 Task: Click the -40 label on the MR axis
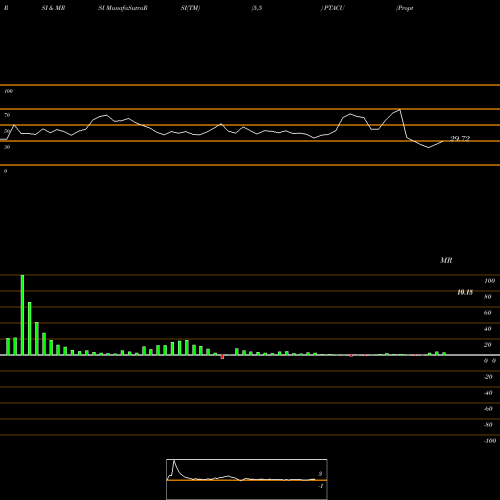488,393
